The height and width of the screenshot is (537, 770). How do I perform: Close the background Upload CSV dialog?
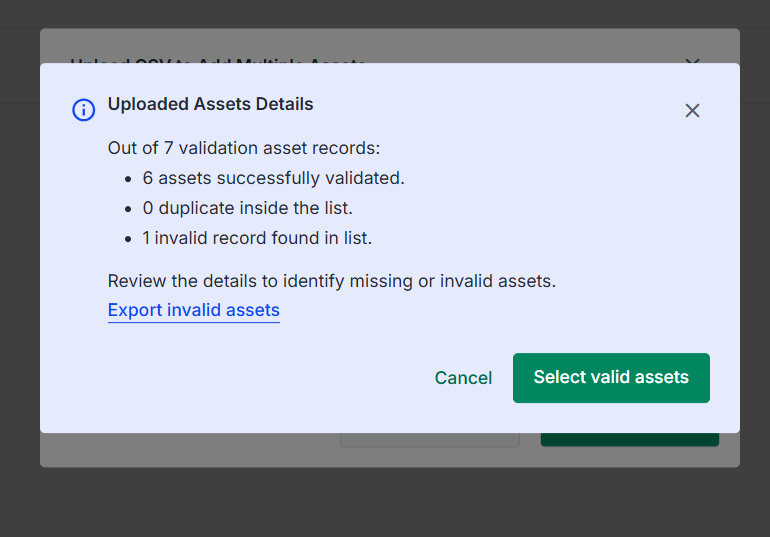(692, 60)
